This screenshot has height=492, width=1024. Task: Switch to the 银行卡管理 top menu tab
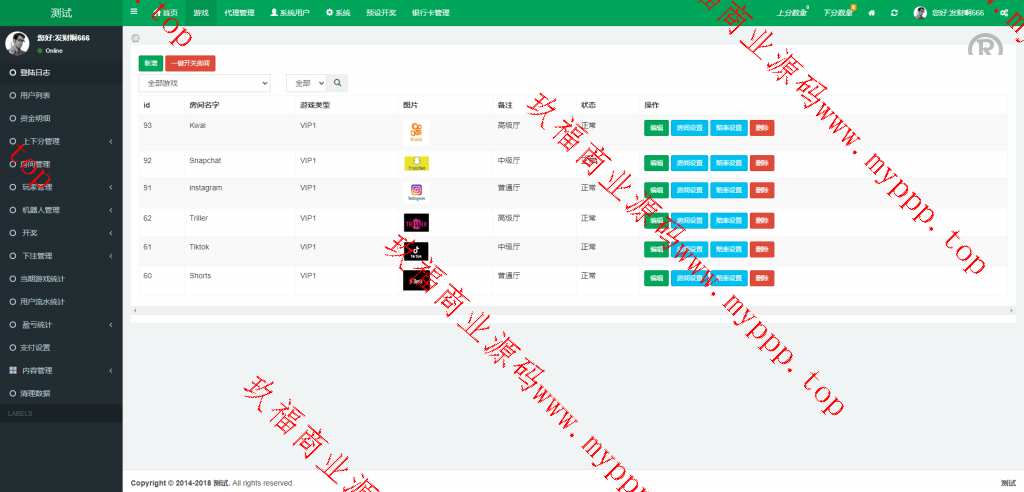tap(430, 13)
